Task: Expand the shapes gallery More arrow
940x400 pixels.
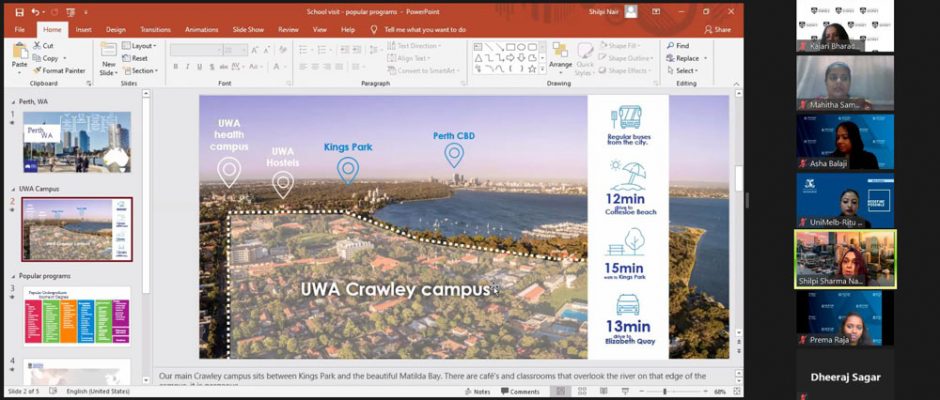Action: pyautogui.click(x=542, y=71)
